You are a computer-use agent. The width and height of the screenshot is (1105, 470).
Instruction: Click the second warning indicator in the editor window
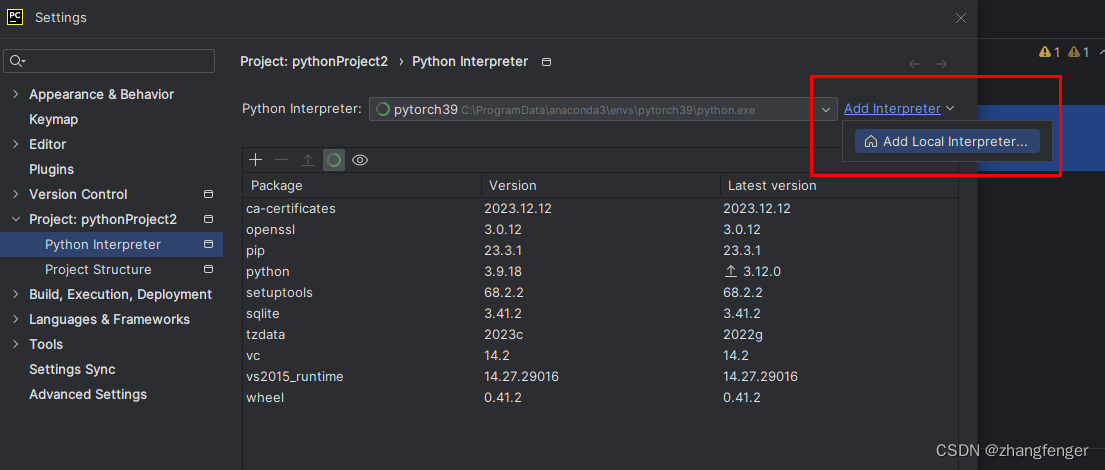click(x=1078, y=52)
